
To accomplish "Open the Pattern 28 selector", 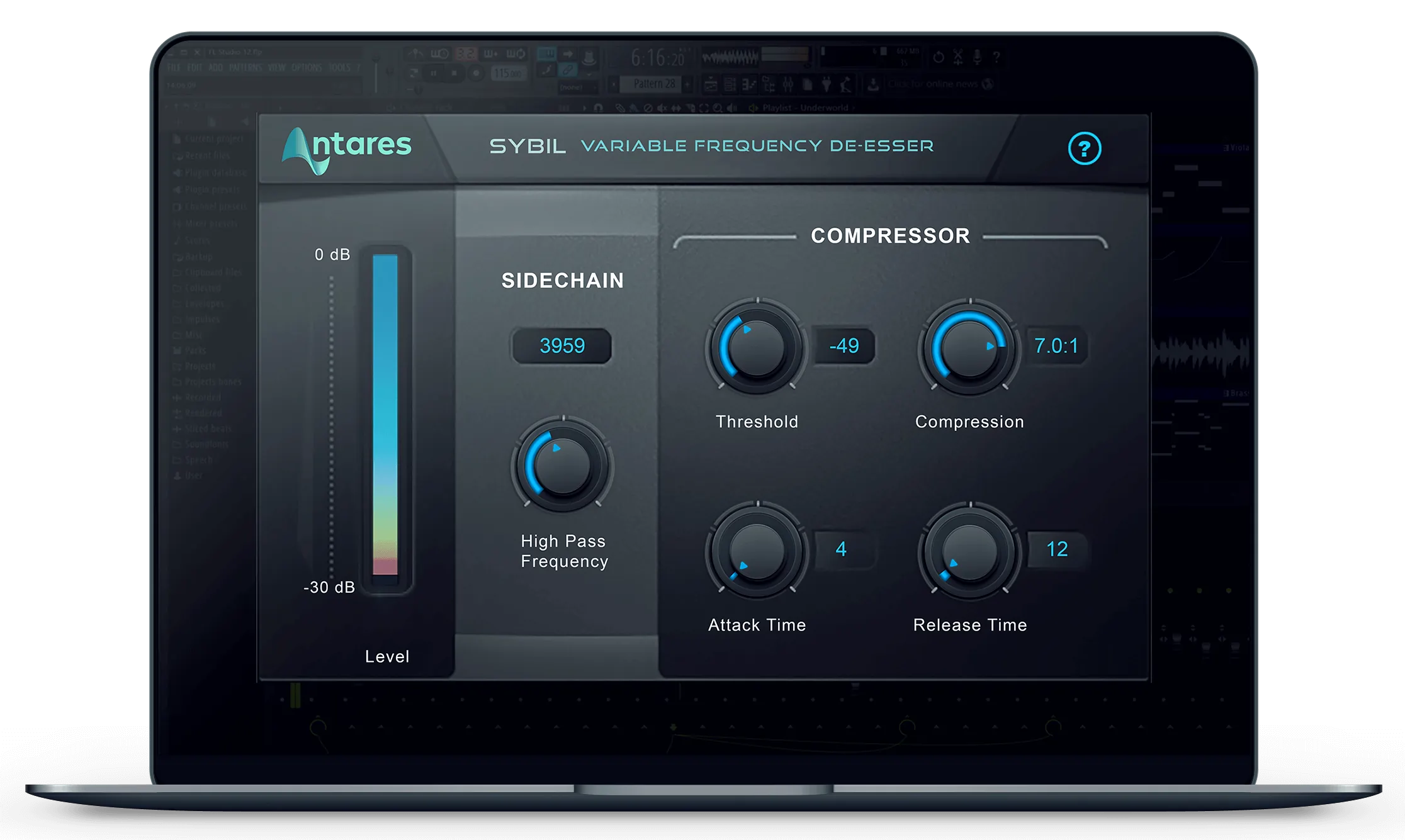I will pos(654,84).
